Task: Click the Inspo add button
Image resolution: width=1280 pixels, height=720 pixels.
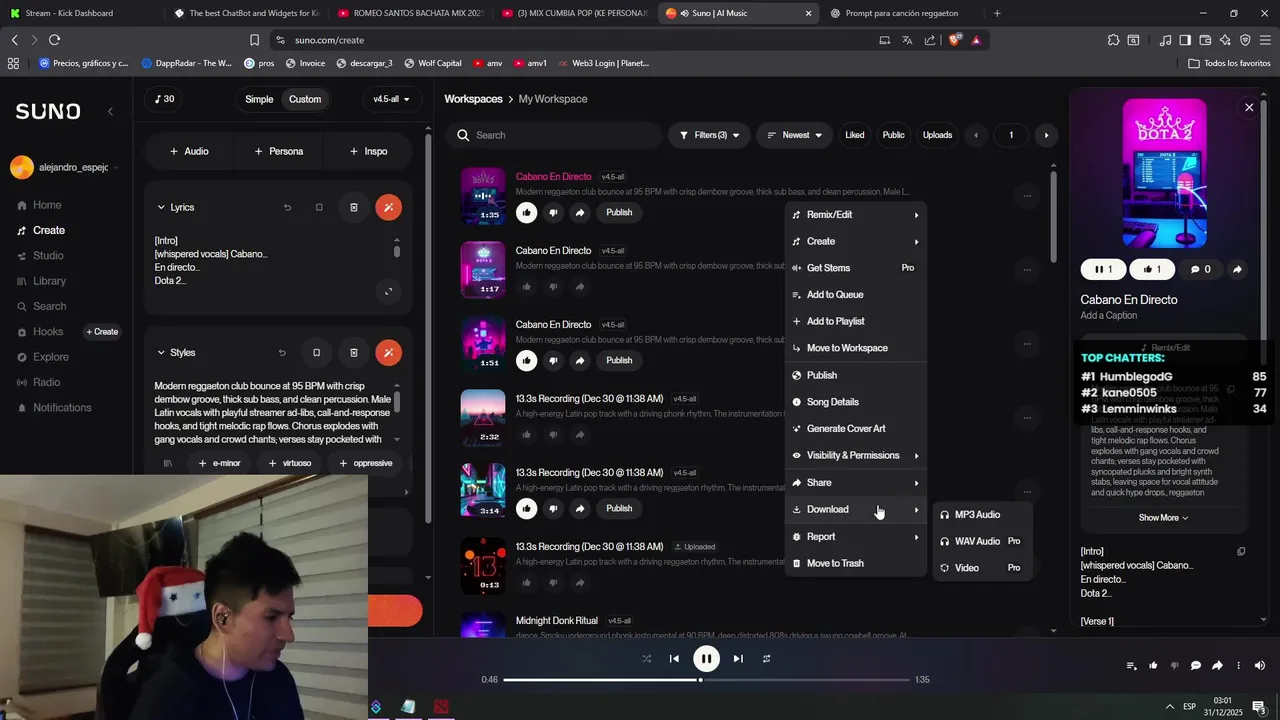Action: click(368, 151)
